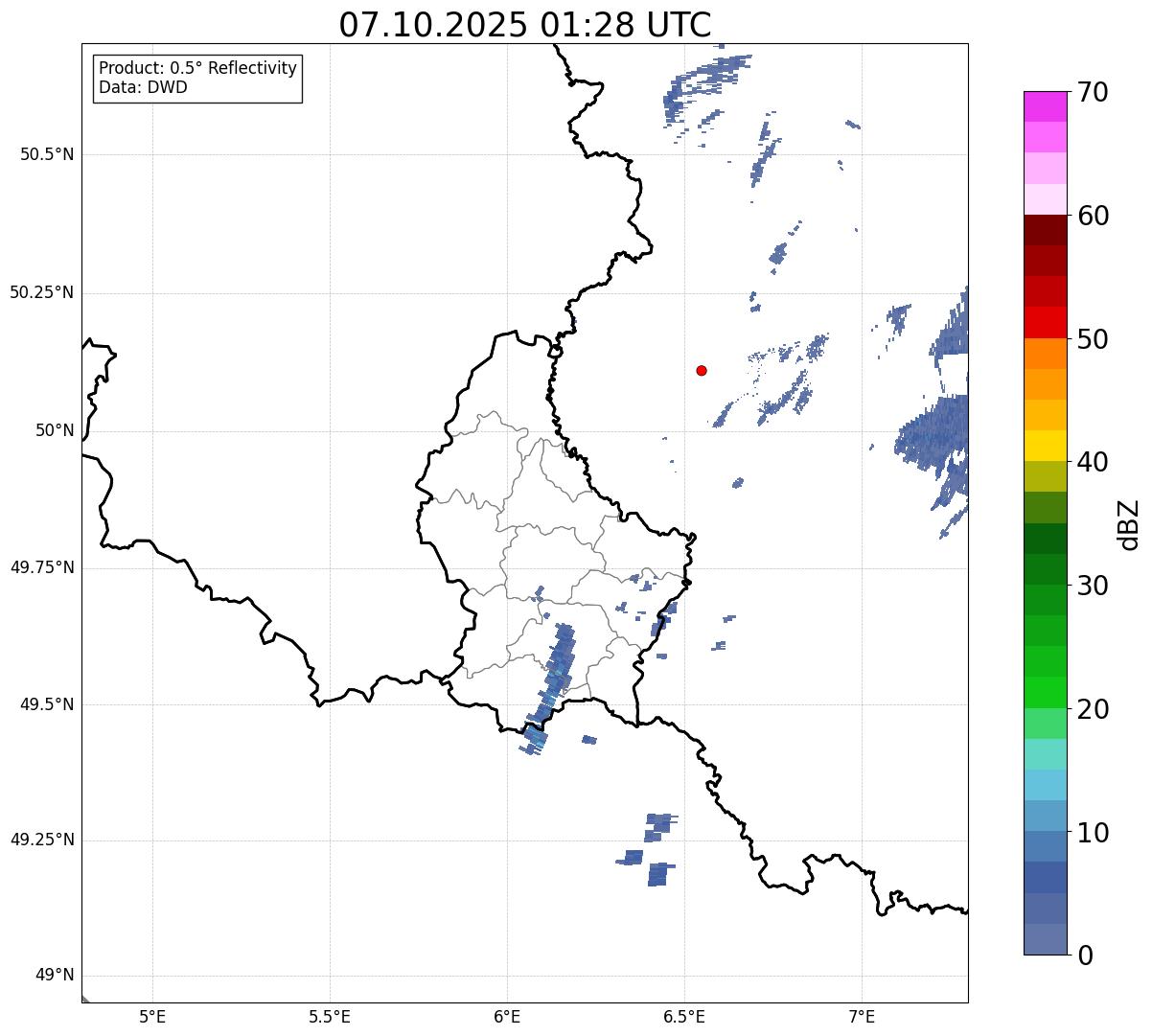Click the 5.5°E longitude label
The width and height of the screenshot is (1152, 1036).
pyautogui.click(x=330, y=1017)
